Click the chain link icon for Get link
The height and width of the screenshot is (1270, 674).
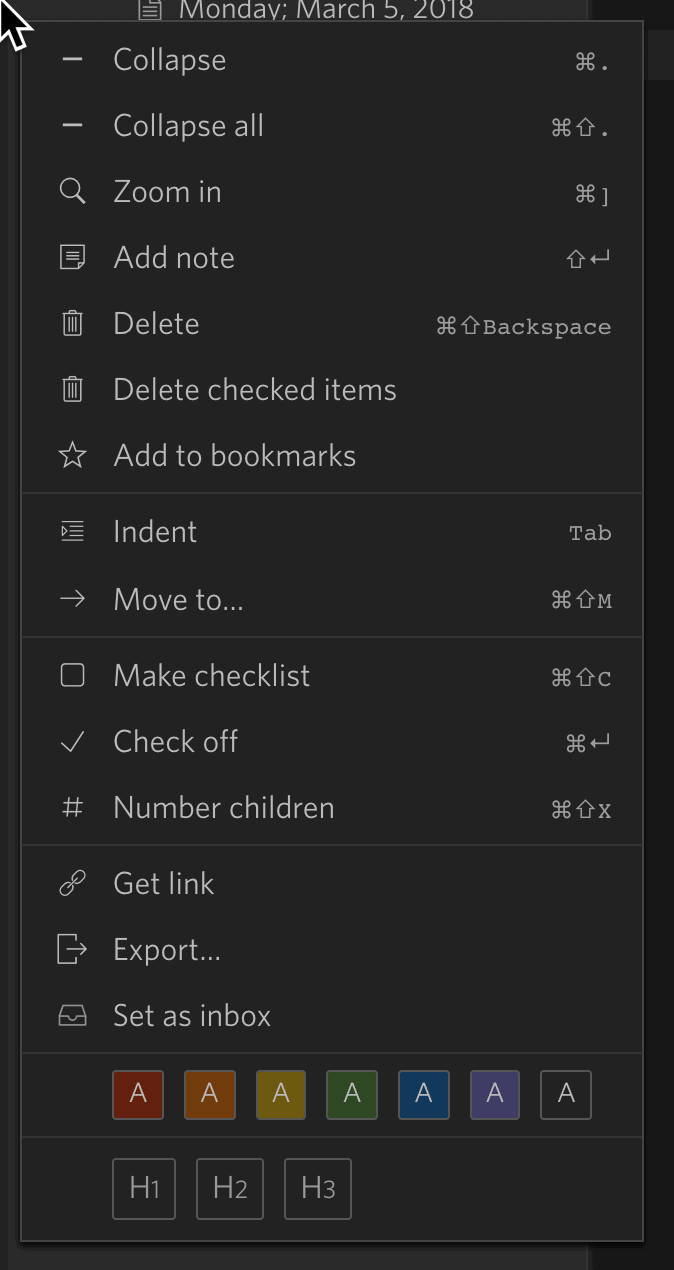click(72, 883)
